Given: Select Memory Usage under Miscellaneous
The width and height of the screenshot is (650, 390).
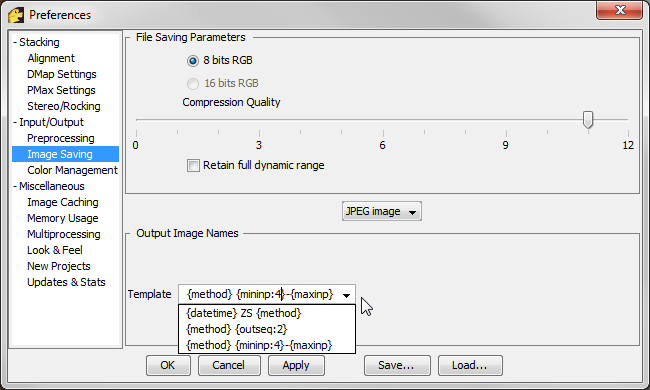Looking at the screenshot, I should click(x=63, y=218).
